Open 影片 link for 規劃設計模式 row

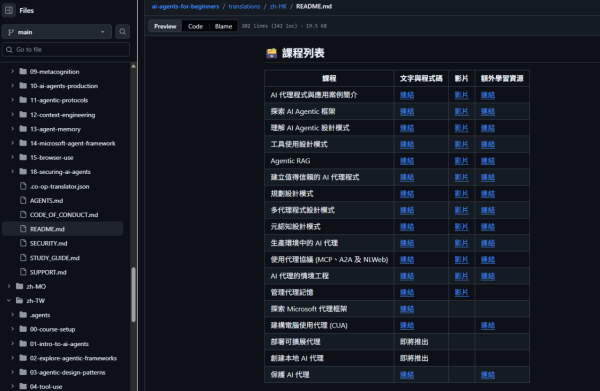(x=461, y=194)
